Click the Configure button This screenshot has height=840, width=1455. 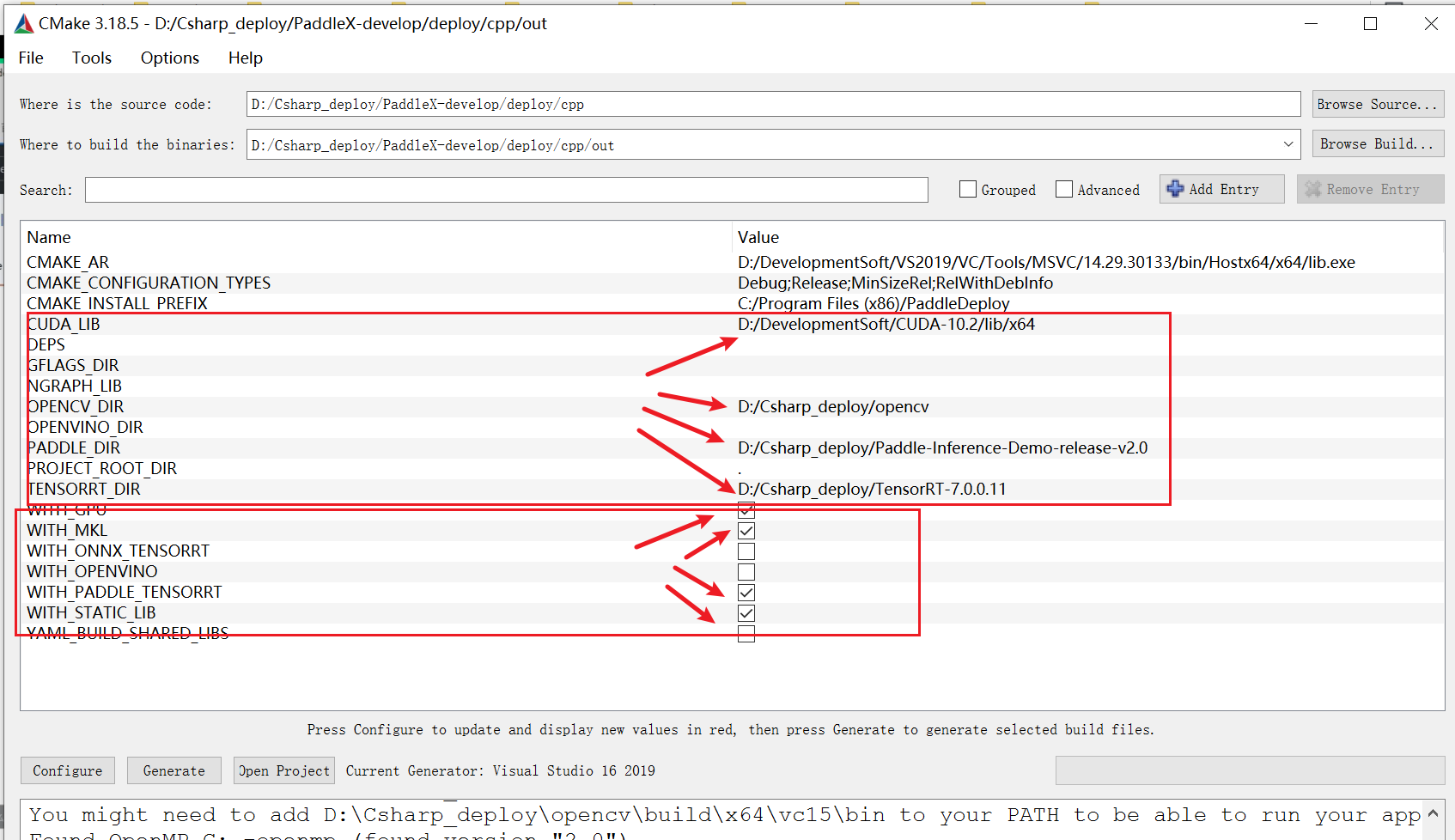coord(67,770)
